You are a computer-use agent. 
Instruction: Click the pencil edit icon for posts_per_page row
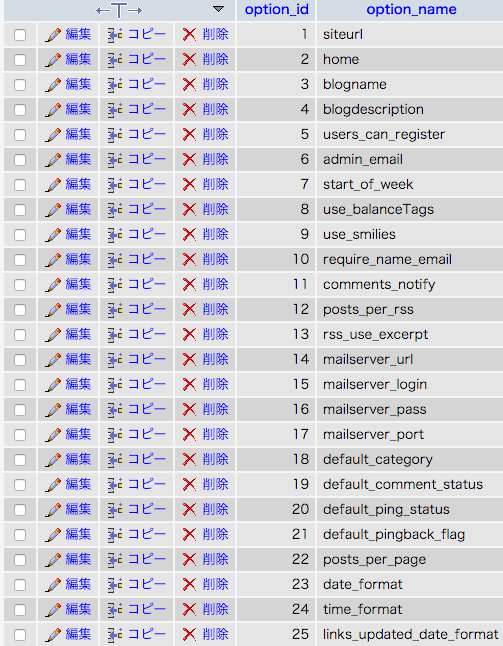(53, 560)
